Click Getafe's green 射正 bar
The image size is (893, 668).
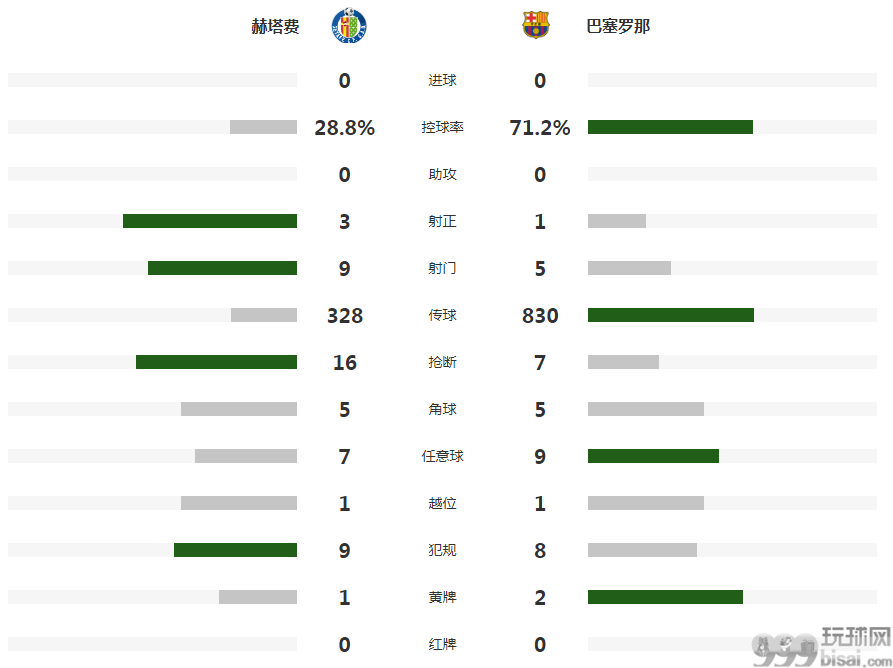pyautogui.click(x=210, y=221)
